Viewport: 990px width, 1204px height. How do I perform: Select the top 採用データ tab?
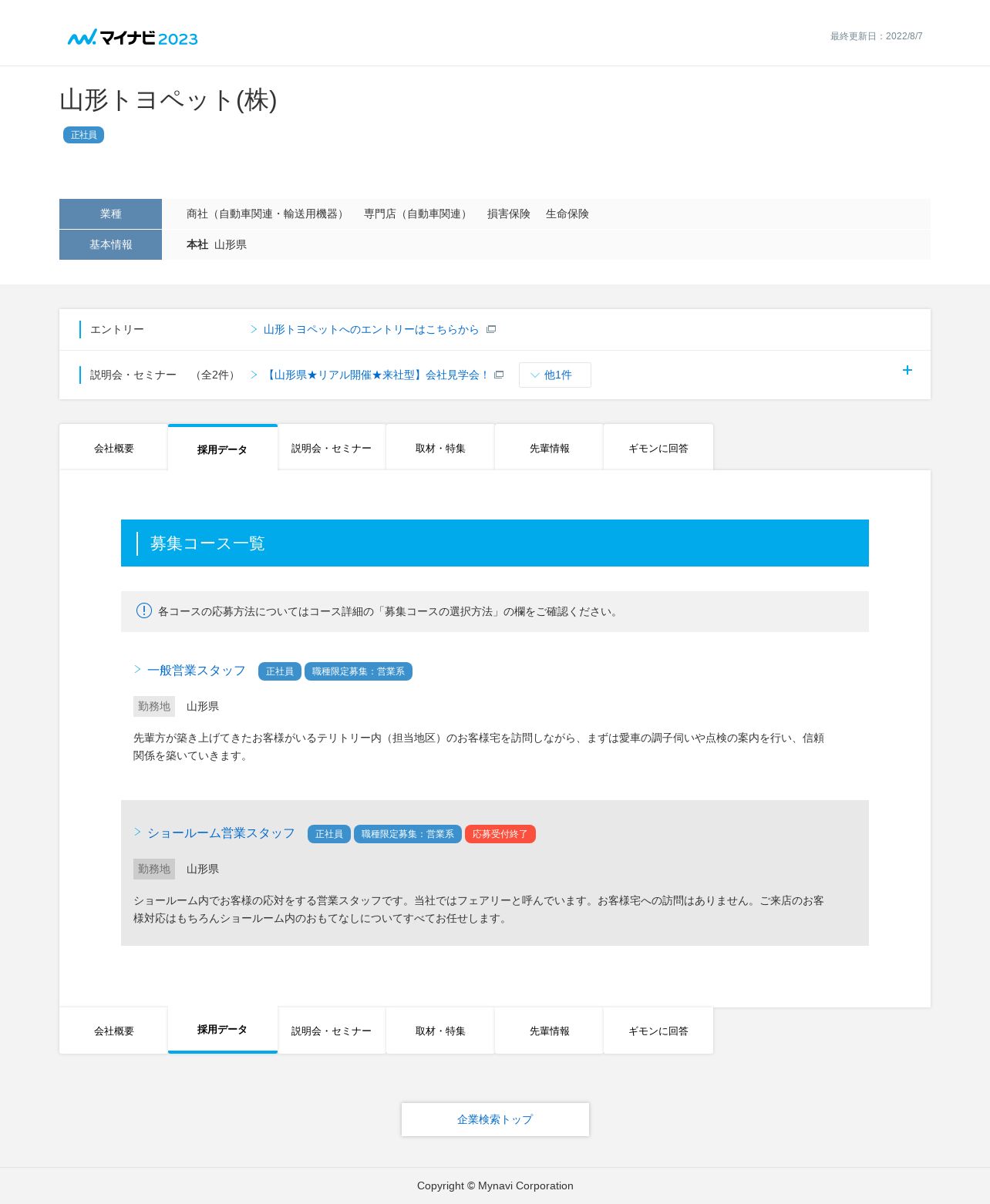pos(222,449)
